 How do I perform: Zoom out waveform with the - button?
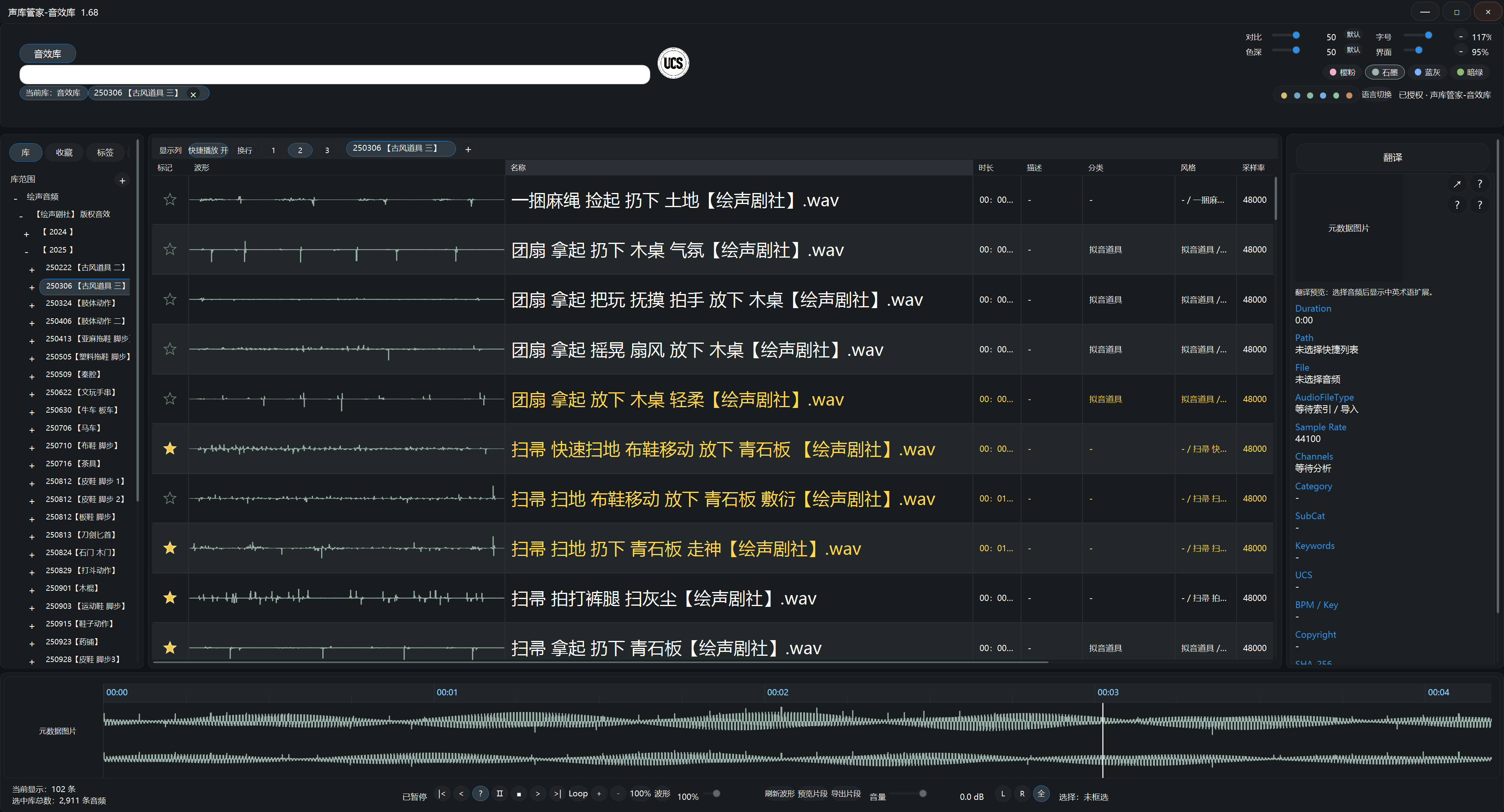coord(618,794)
